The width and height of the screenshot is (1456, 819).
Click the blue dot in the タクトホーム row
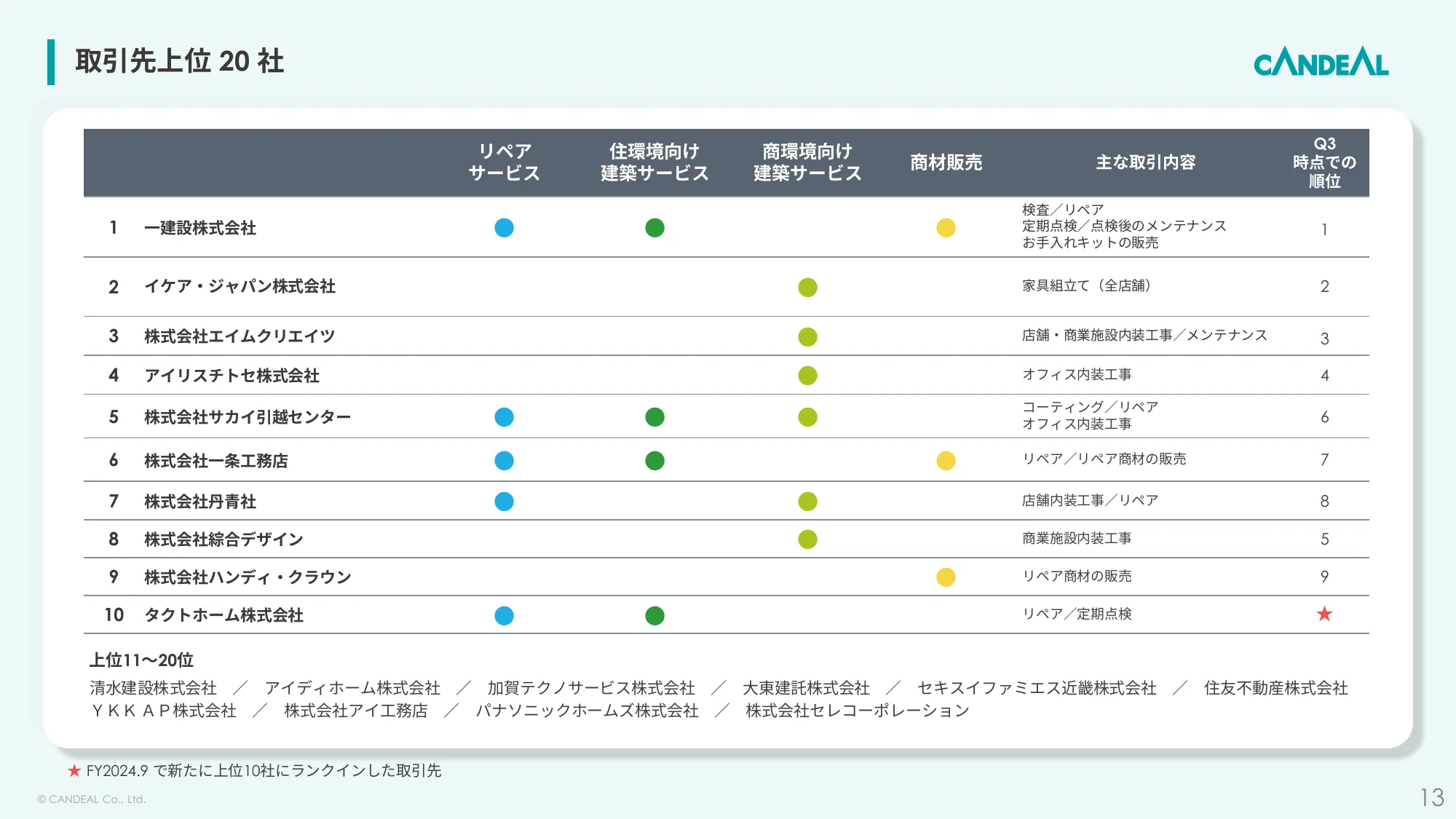tap(504, 616)
